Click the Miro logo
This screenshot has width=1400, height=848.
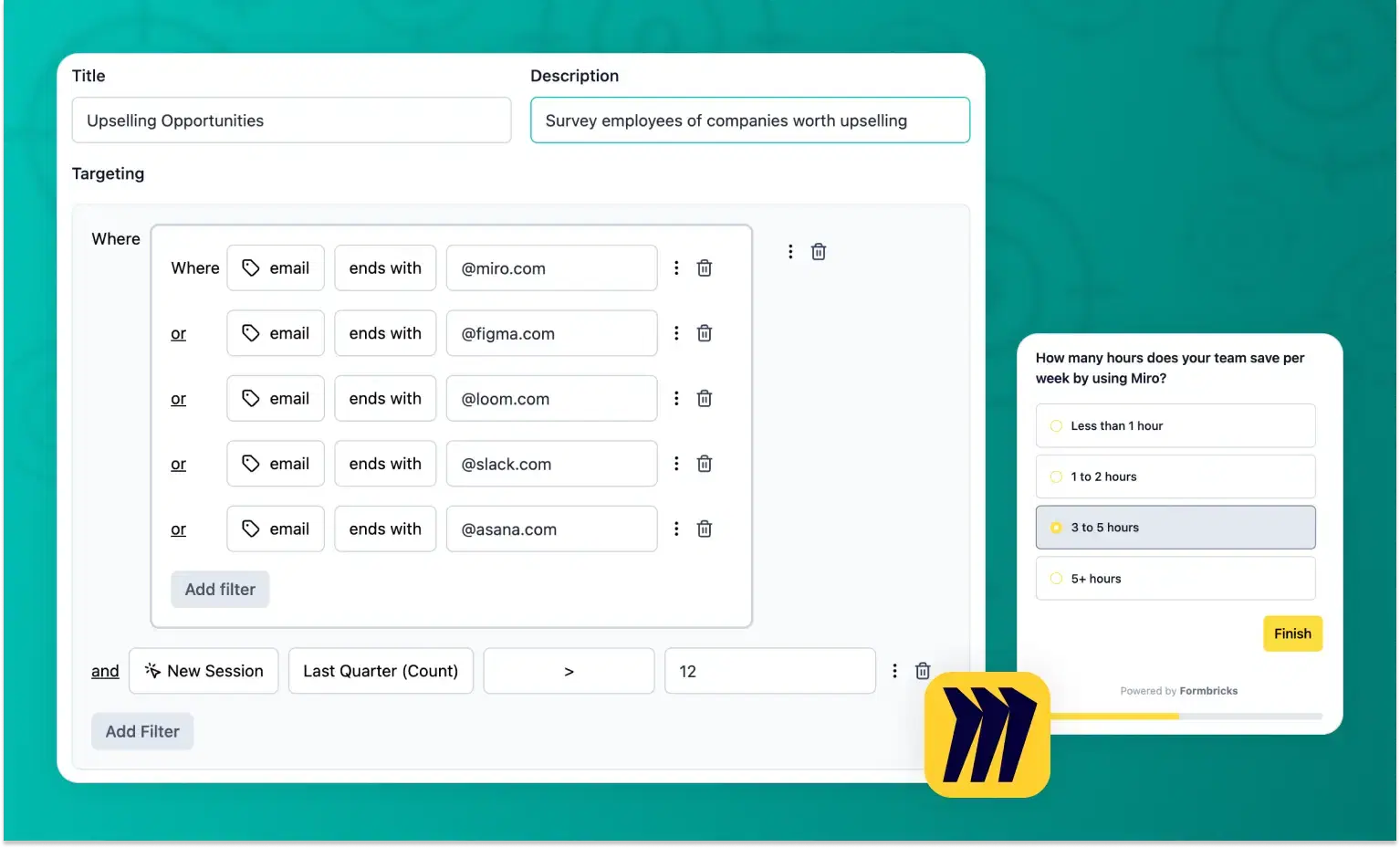tap(986, 735)
